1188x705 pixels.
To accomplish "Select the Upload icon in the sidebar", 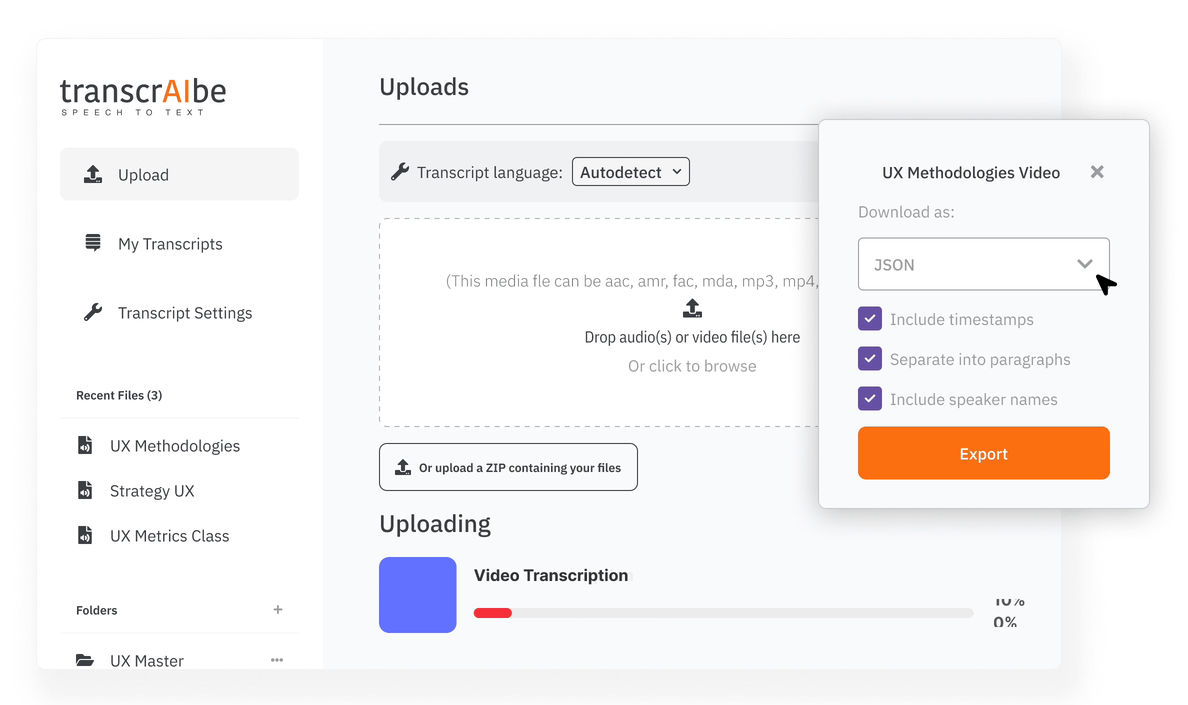I will pyautogui.click(x=93, y=173).
